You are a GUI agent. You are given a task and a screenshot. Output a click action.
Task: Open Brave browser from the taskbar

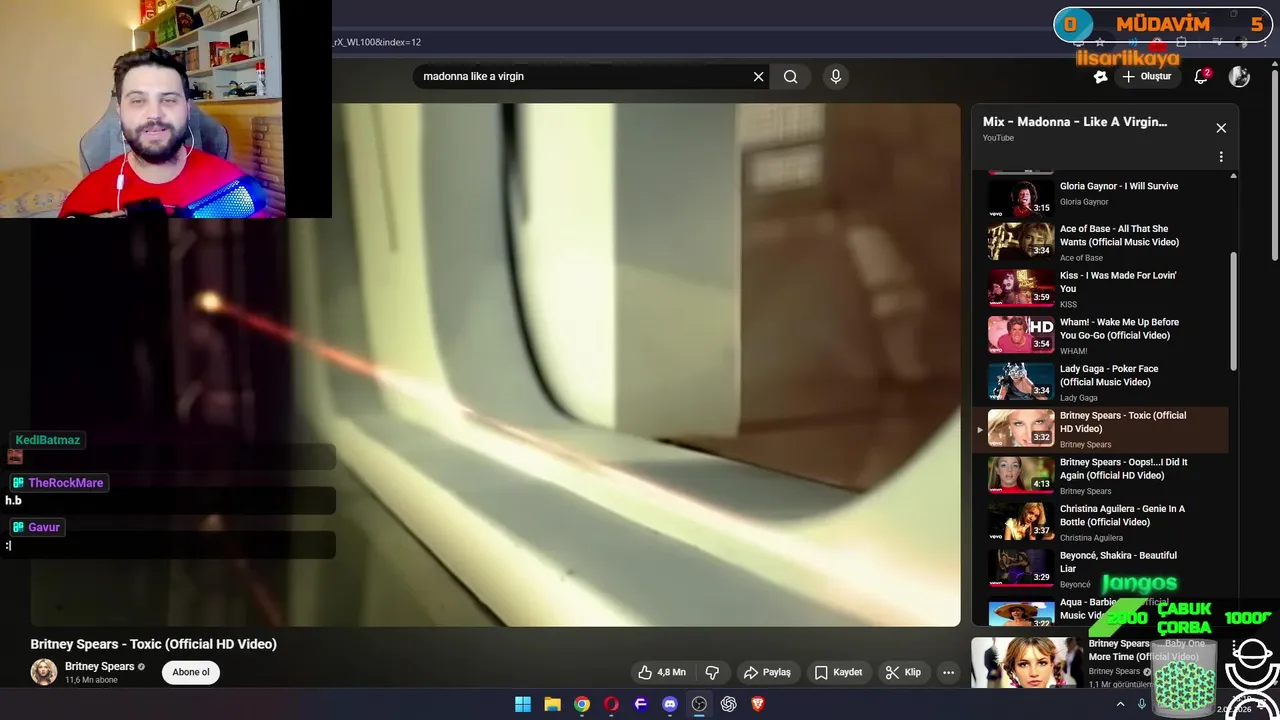[x=758, y=704]
